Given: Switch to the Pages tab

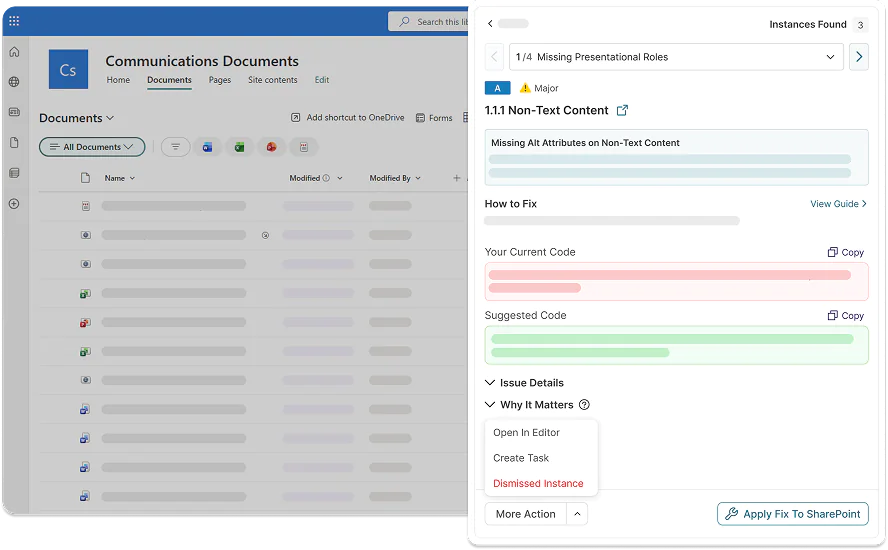Looking at the screenshot, I should tap(220, 80).
